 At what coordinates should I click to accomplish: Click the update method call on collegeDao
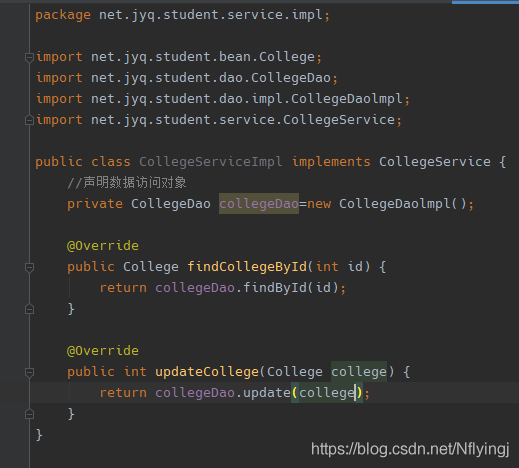click(267, 393)
